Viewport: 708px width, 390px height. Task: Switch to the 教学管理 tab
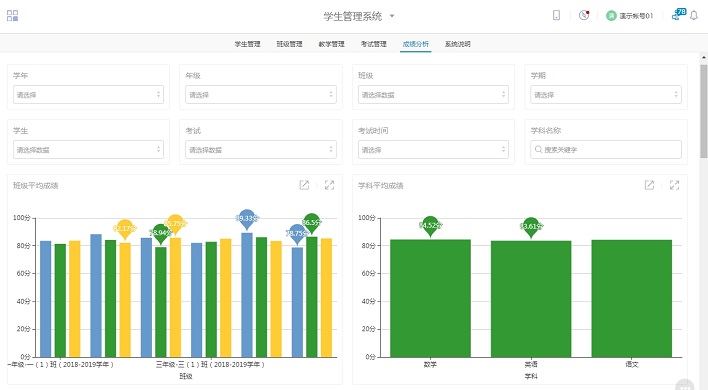click(331, 44)
